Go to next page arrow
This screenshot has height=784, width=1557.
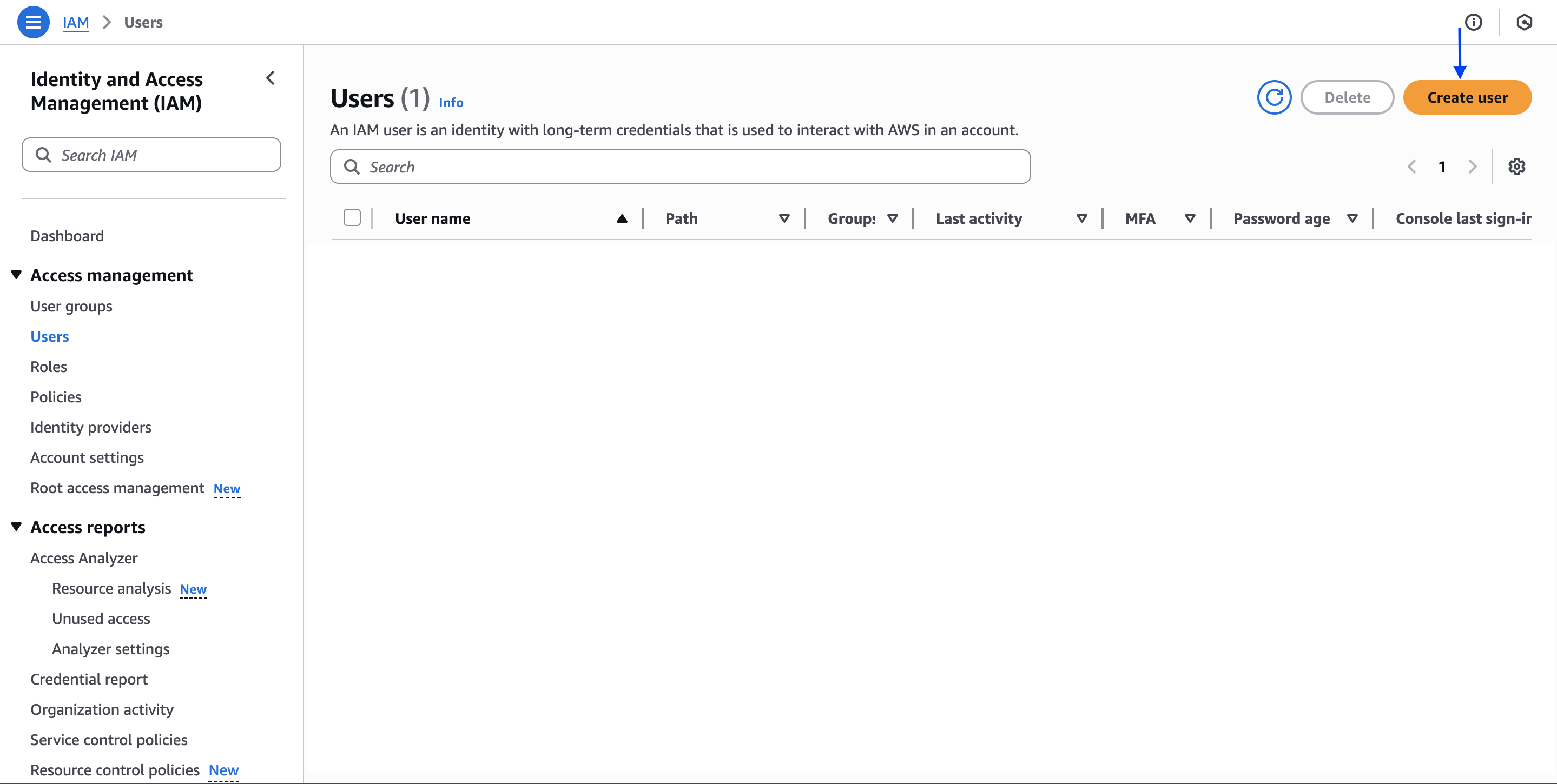tap(1473, 167)
